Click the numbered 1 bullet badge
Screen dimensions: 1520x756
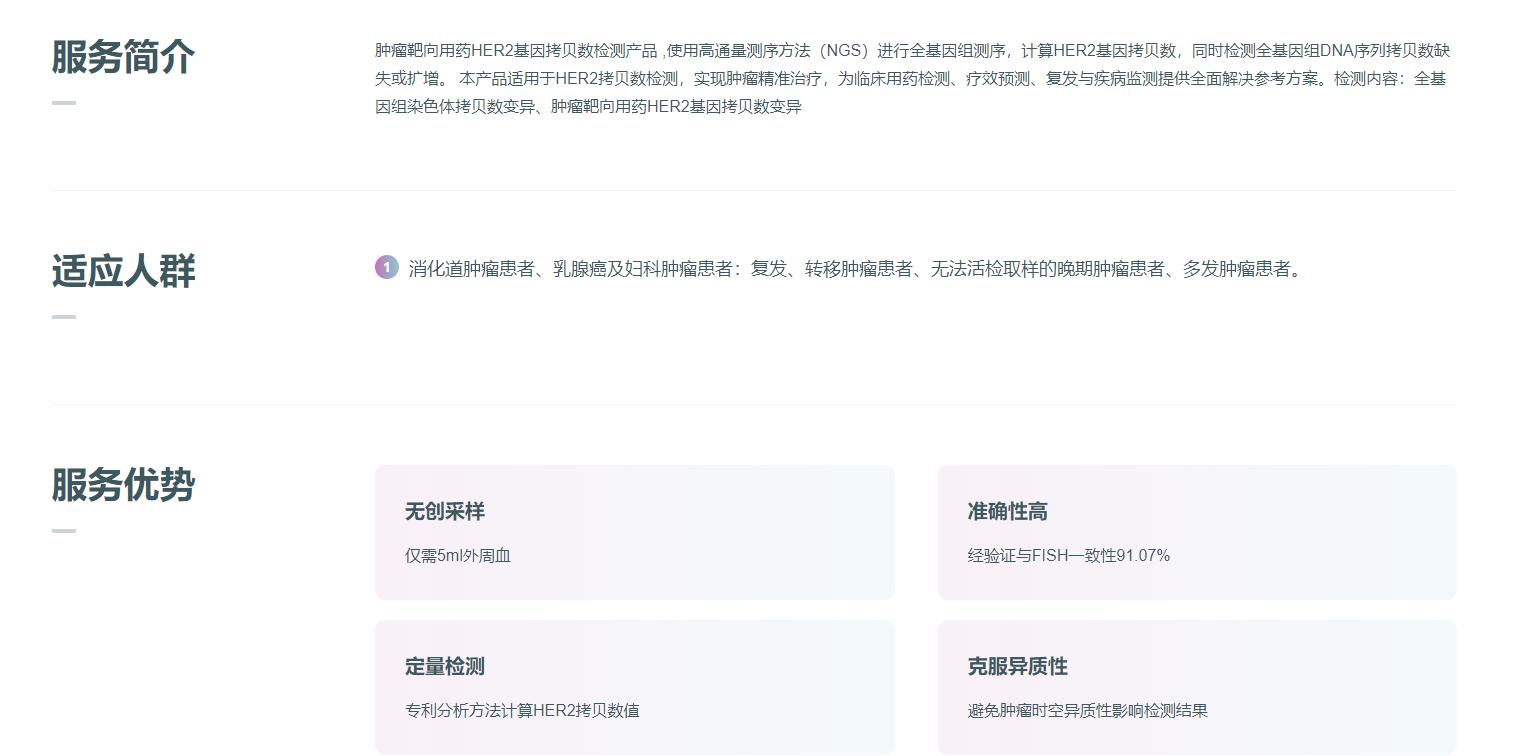coord(386,268)
